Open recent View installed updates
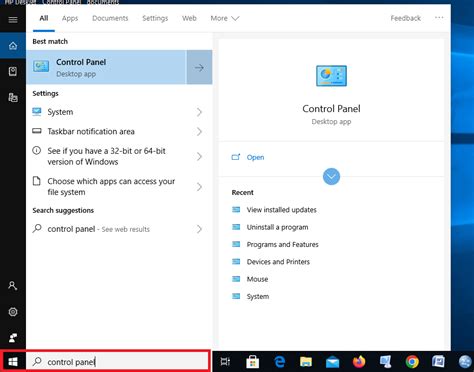 [x=281, y=210]
